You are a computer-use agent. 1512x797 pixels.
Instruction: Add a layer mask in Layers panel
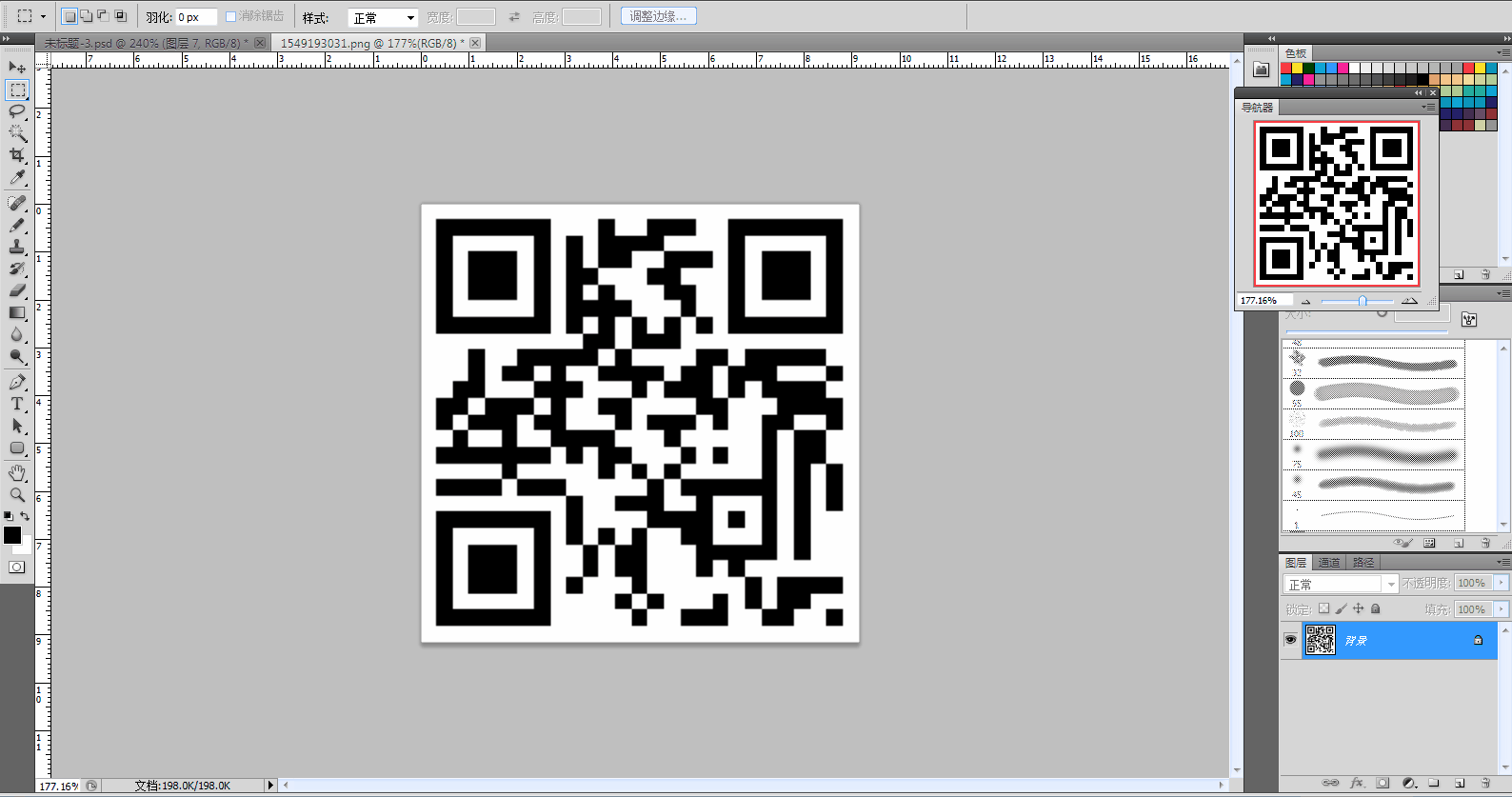1383,784
